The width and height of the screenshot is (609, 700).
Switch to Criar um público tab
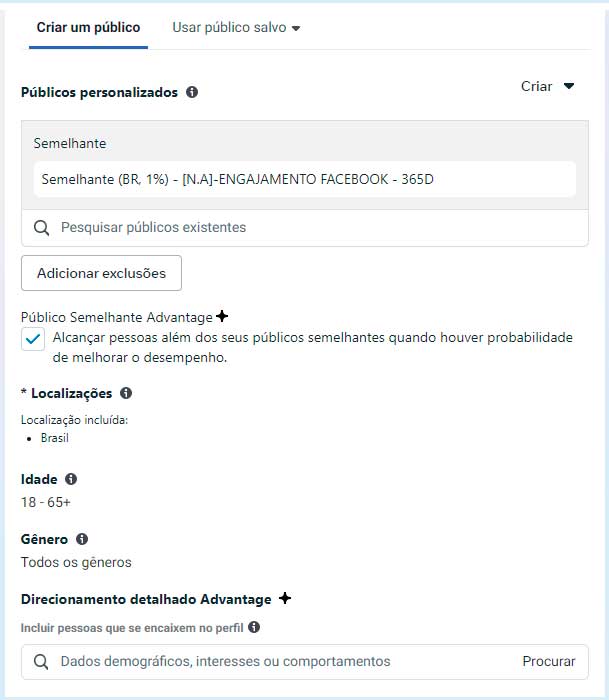(x=88, y=28)
